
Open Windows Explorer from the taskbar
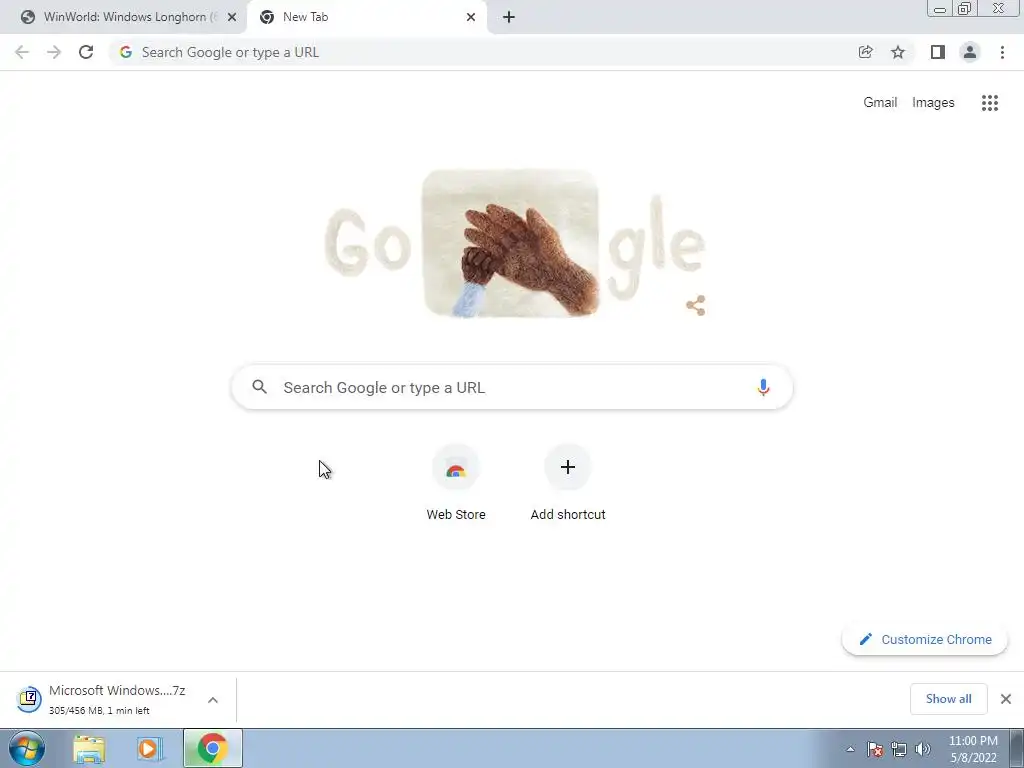pos(89,748)
